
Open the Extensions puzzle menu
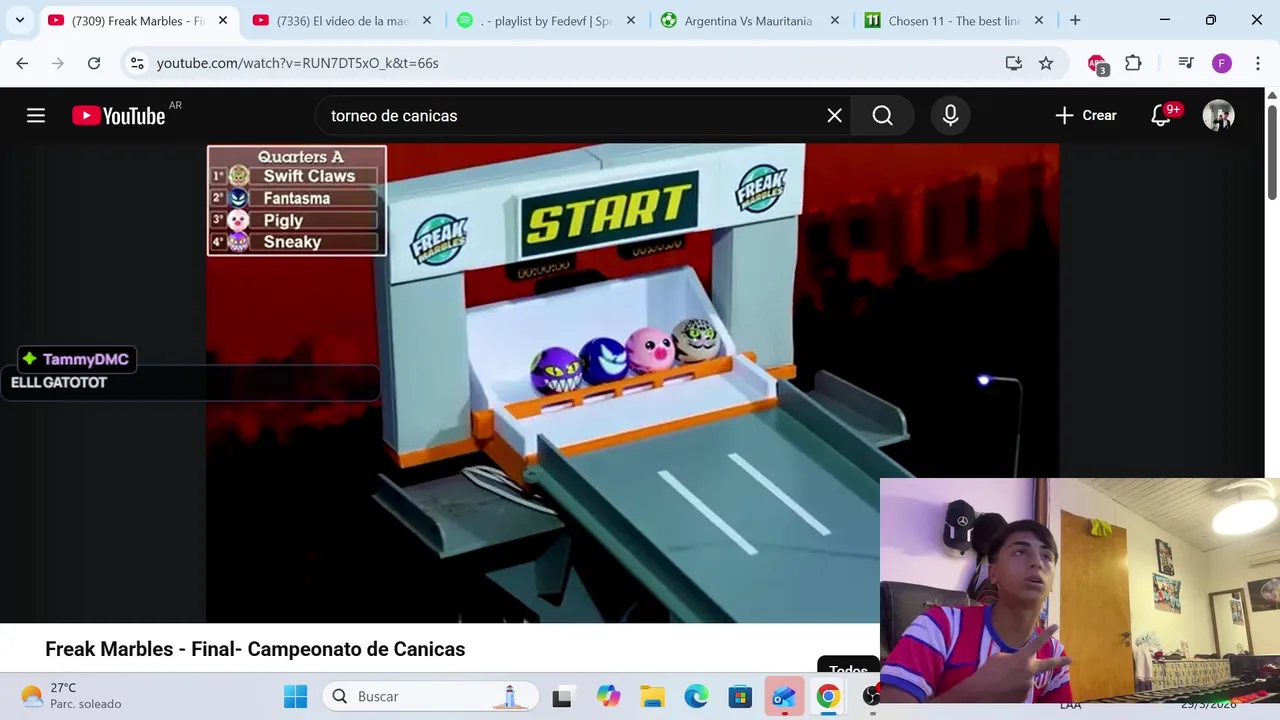(x=1133, y=63)
